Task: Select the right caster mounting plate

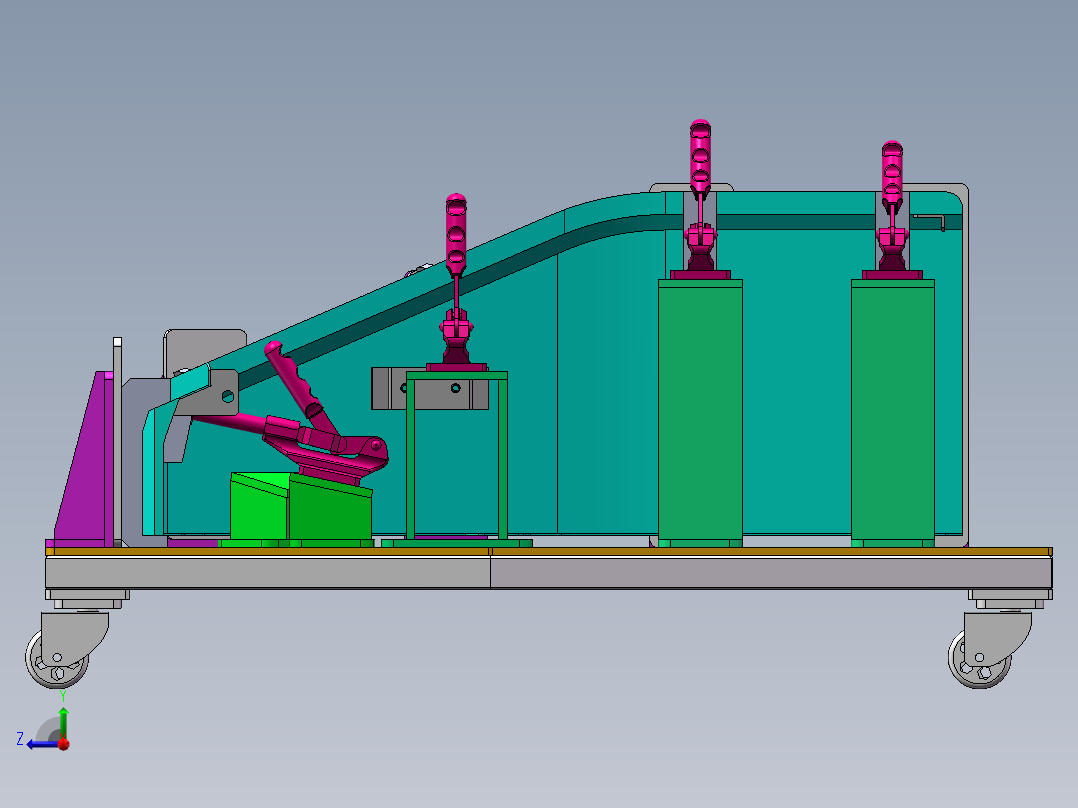Action: [1010, 595]
